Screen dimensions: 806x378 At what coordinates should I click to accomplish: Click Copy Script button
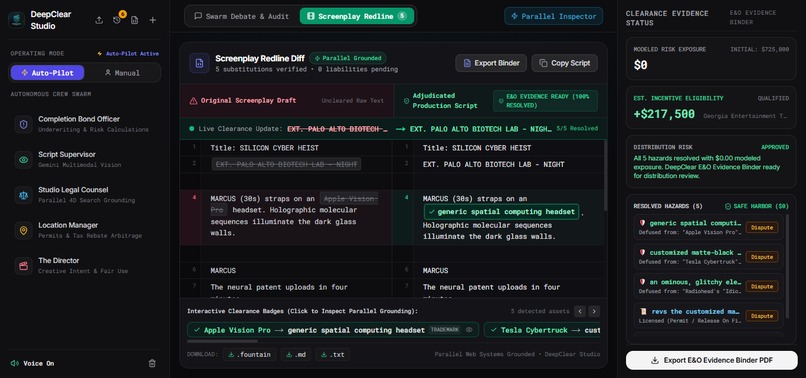click(564, 63)
